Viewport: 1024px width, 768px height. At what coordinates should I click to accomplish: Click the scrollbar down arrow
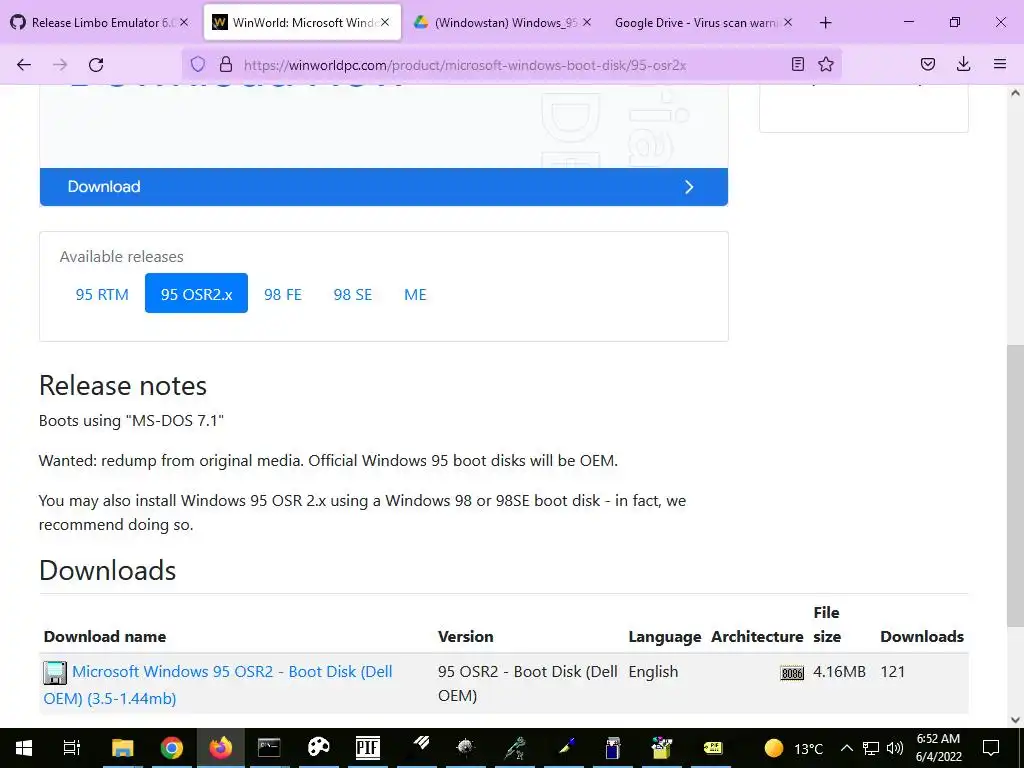point(1015,720)
